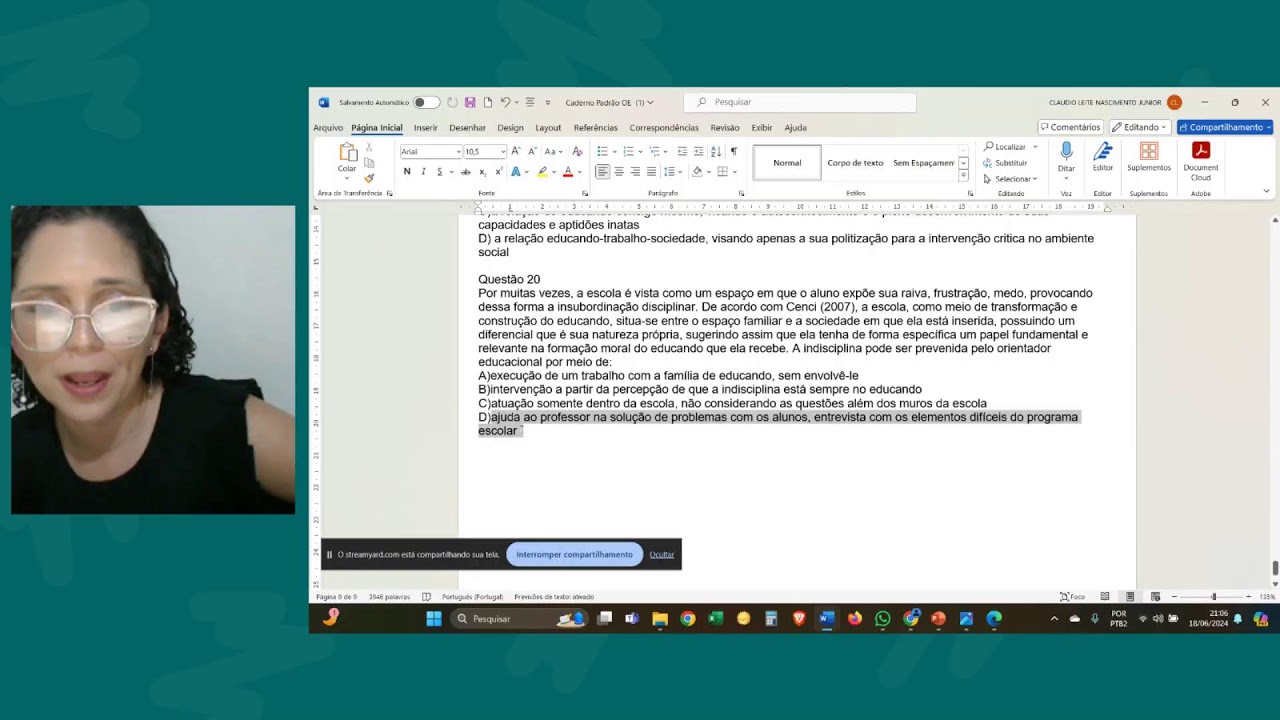Toggle show paragraph marks (¶)

point(734,151)
